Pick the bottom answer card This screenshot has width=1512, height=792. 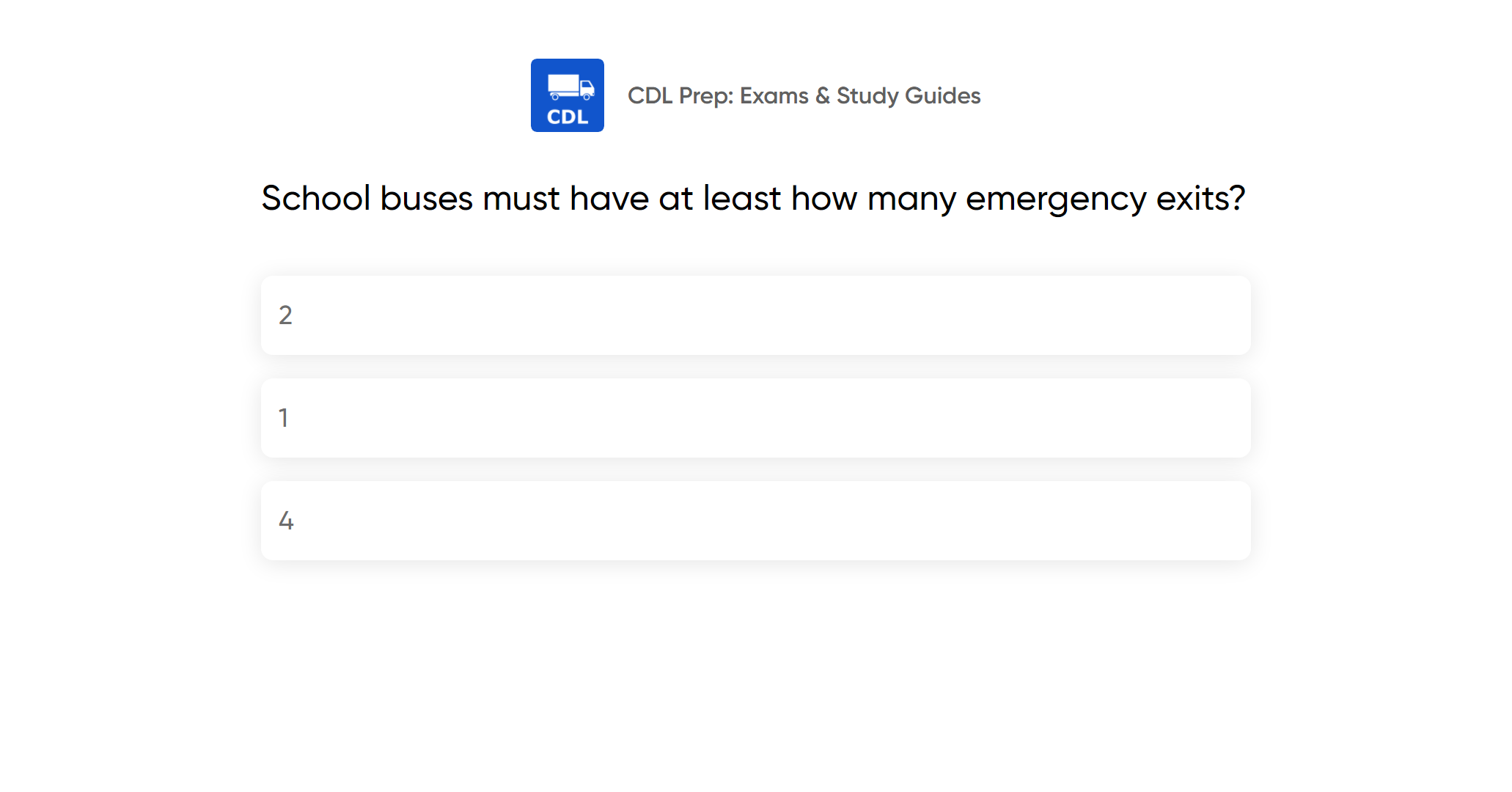tap(755, 521)
